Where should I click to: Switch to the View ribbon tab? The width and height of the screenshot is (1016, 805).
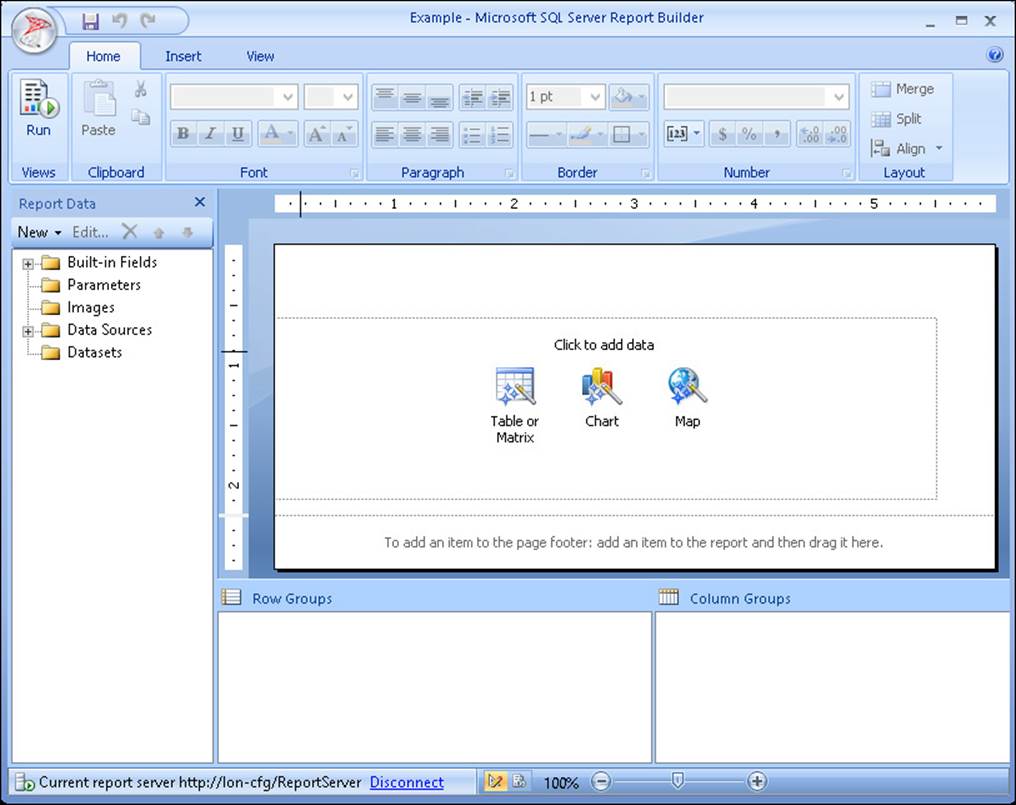pos(260,56)
